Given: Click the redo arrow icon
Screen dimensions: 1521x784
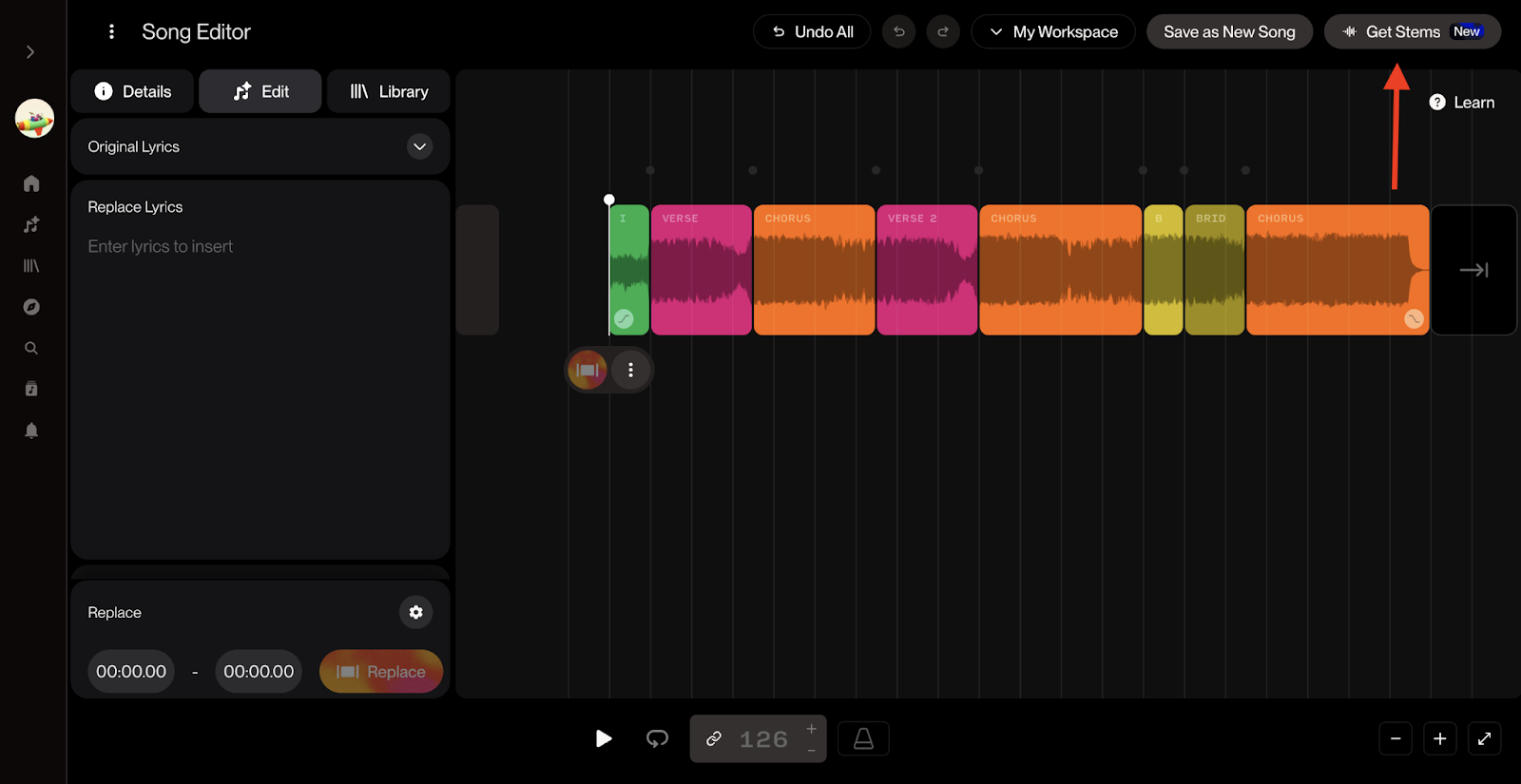Looking at the screenshot, I should pos(943,31).
